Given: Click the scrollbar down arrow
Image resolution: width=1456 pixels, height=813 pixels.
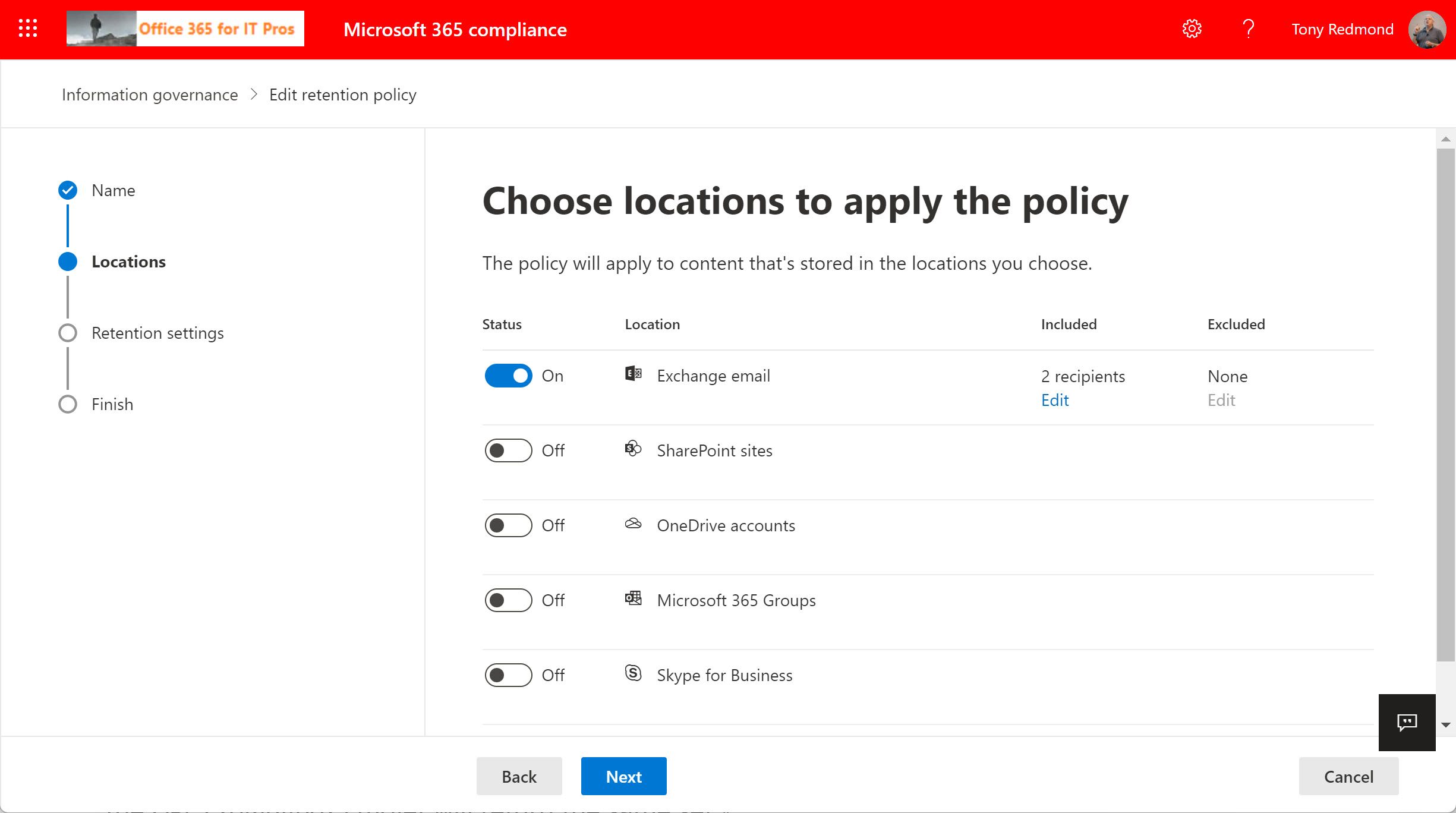Looking at the screenshot, I should [x=1445, y=724].
